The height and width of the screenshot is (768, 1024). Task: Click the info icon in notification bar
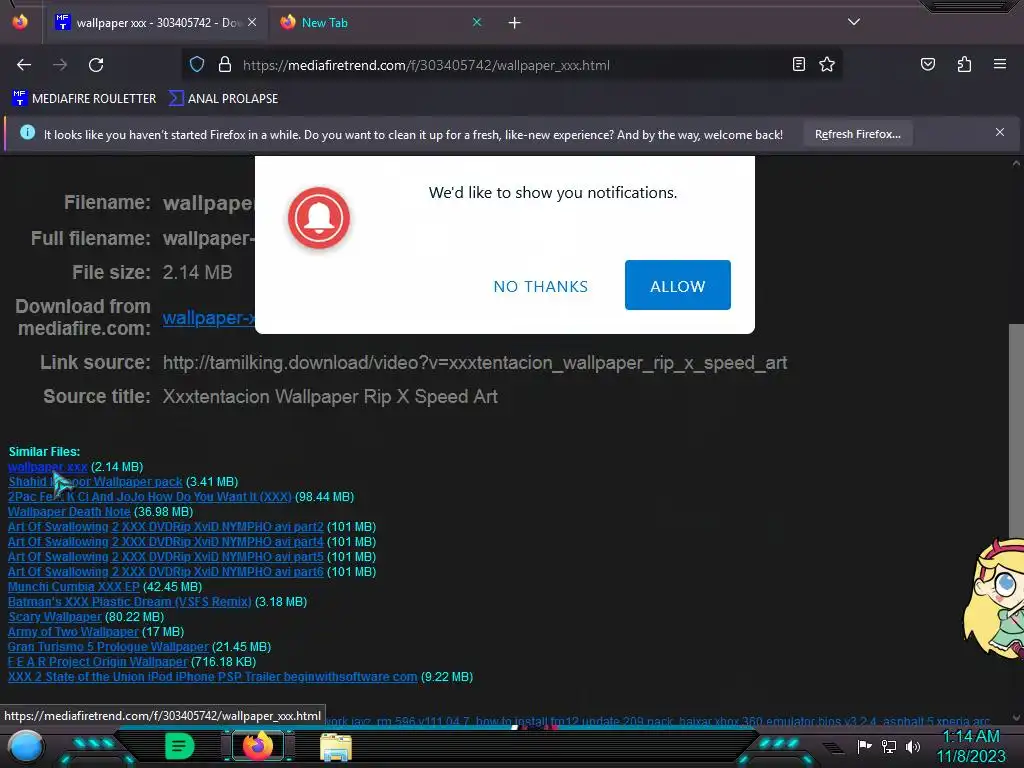[x=27, y=133]
